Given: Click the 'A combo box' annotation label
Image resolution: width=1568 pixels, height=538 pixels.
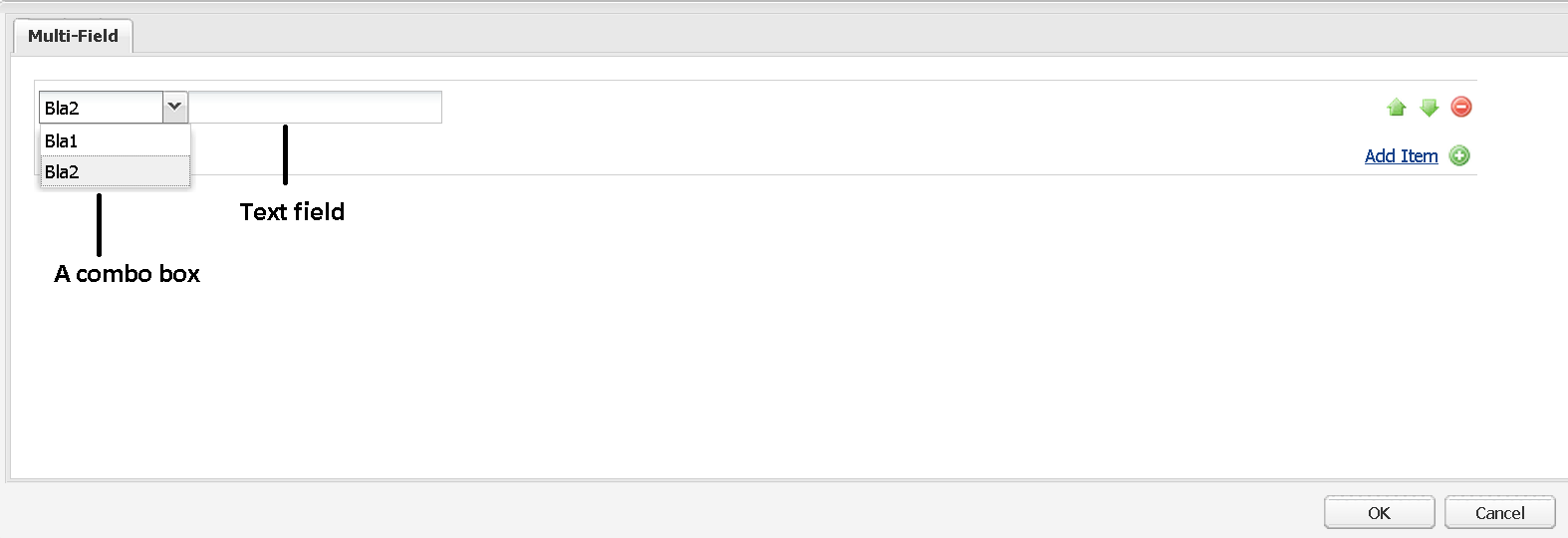Looking at the screenshot, I should pyautogui.click(x=127, y=274).
